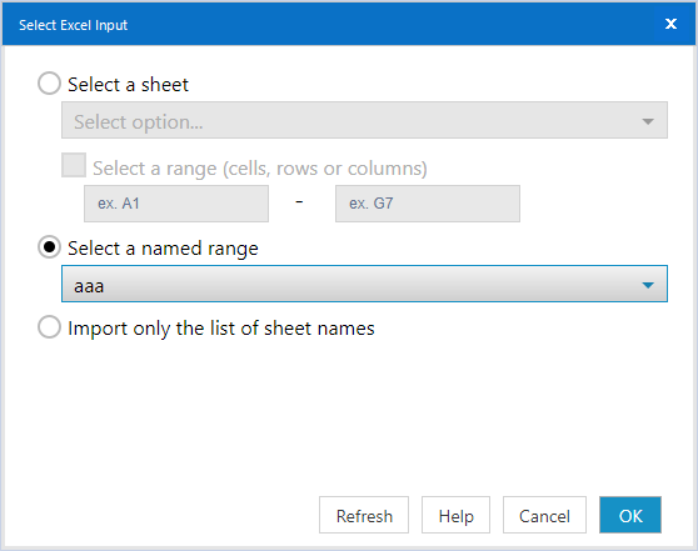Enable the "Select a named range" radio option
This screenshot has width=698, height=551.
49,248
